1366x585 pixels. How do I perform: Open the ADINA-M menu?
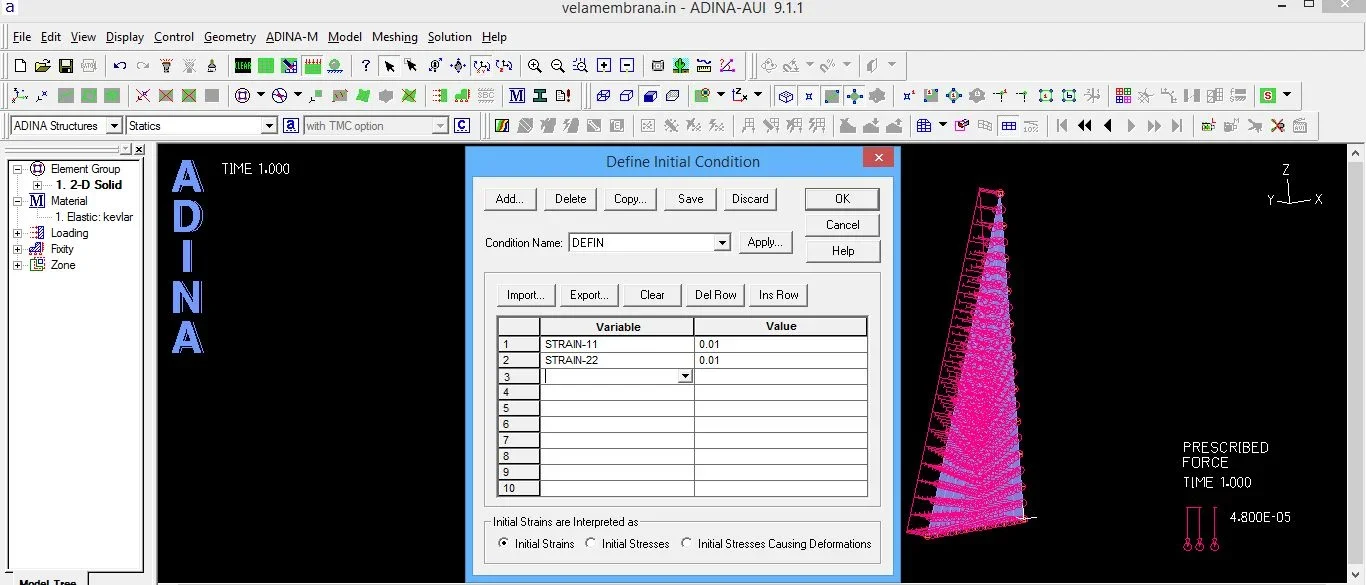(x=292, y=37)
